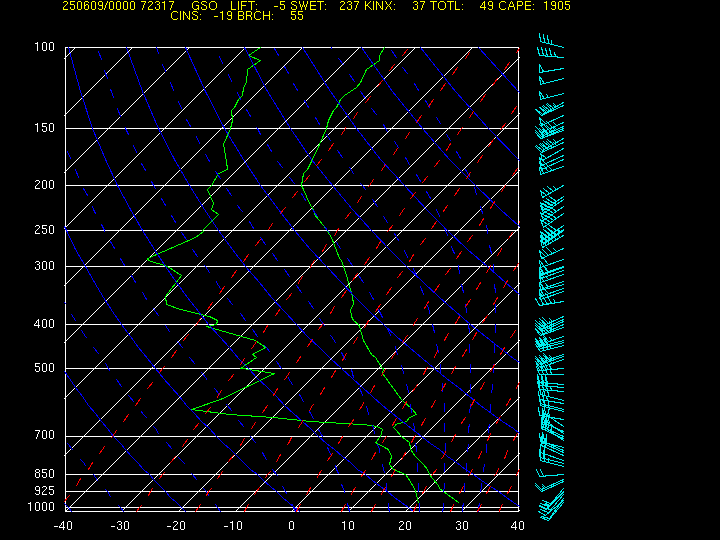Click the 250 pressure level label
Image resolution: width=720 pixels, height=540 pixels.
(x=44, y=230)
